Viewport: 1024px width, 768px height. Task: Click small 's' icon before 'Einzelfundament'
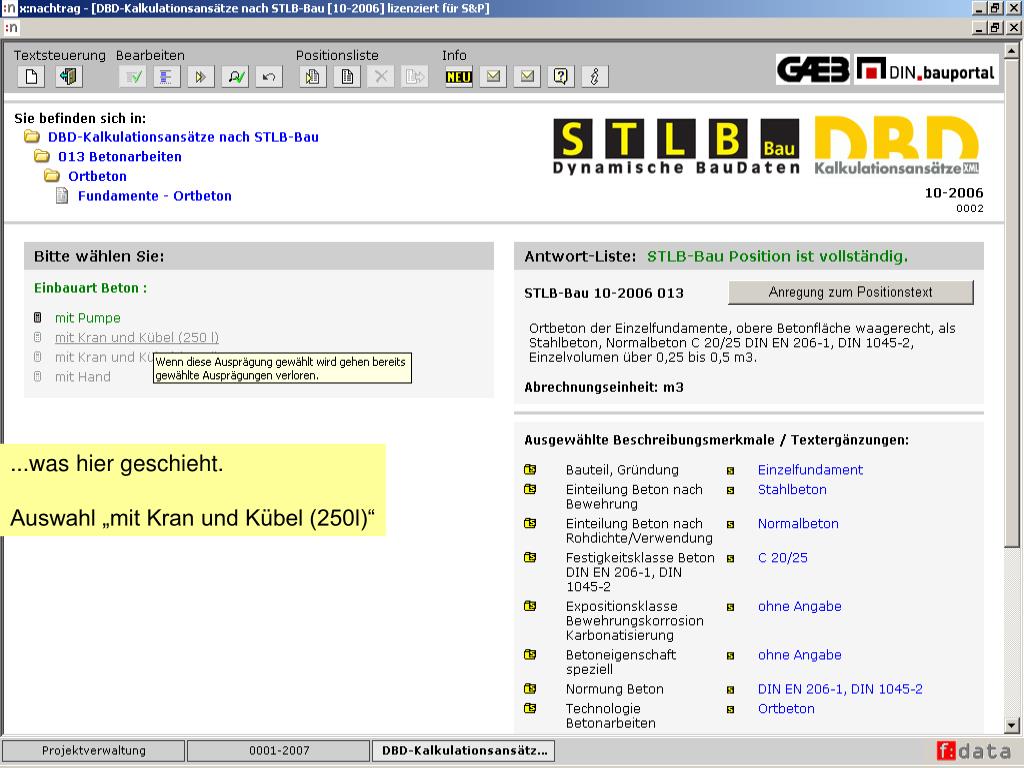click(730, 471)
